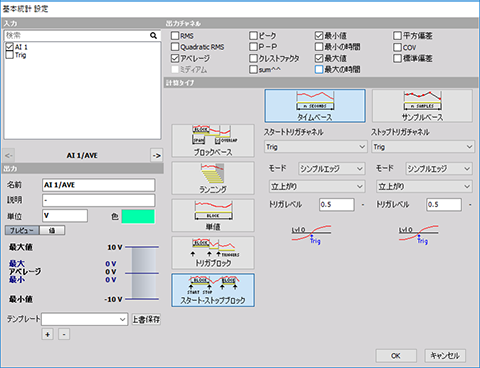The width and height of the screenshot is (480, 368).
Task: Click the 名前 input field
Action: [x=99, y=185]
